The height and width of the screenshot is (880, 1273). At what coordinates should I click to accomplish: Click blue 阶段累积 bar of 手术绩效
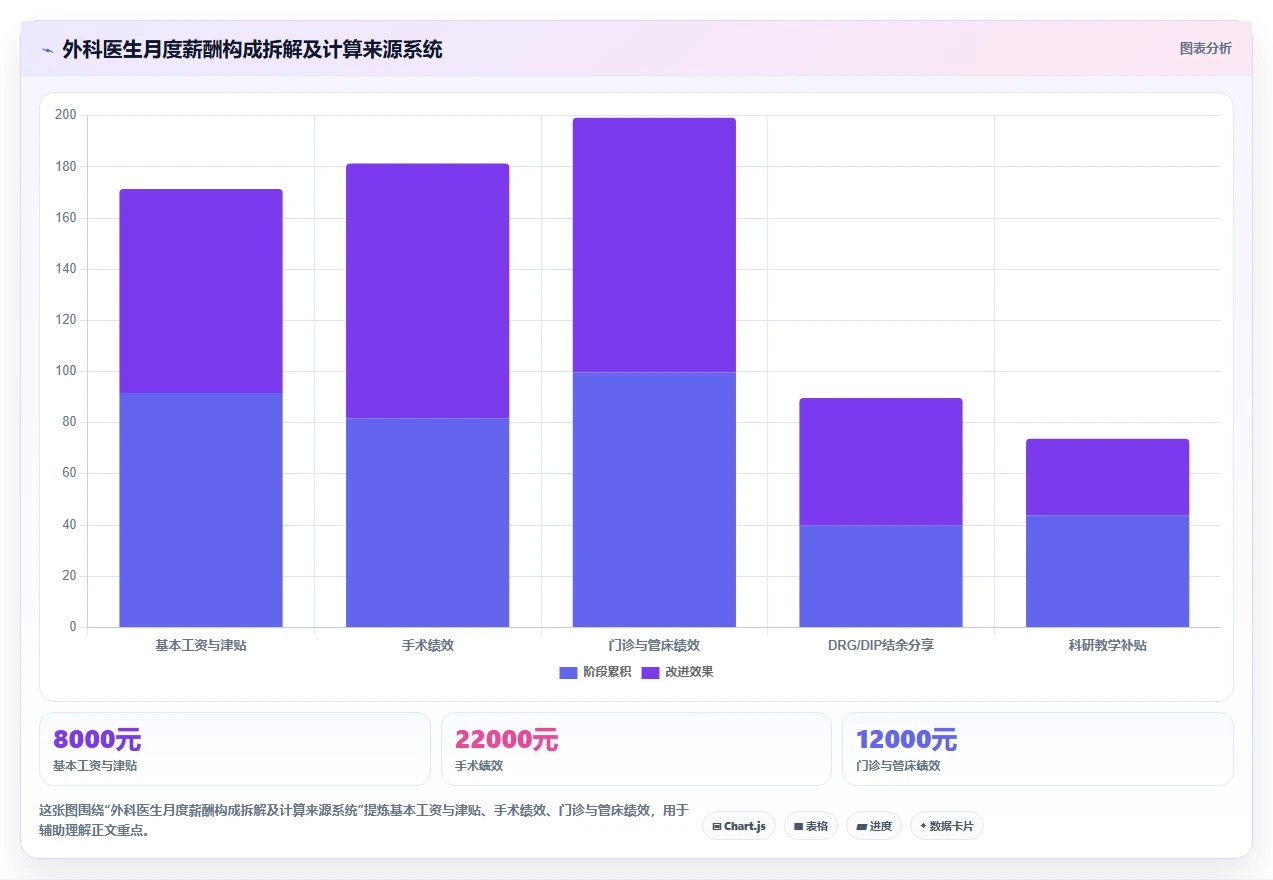click(428, 523)
